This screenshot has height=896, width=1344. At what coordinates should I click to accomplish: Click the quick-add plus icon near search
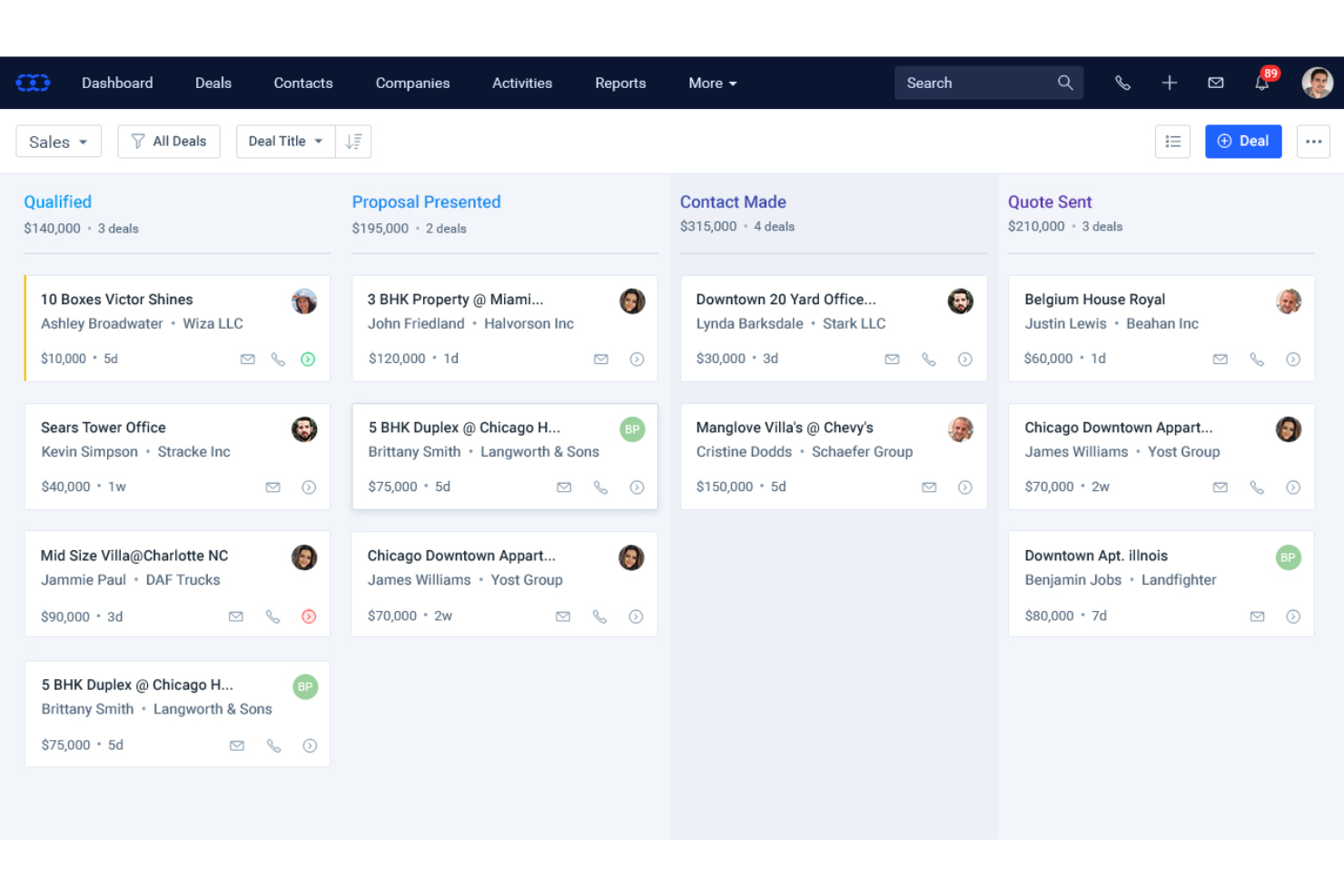click(1169, 83)
